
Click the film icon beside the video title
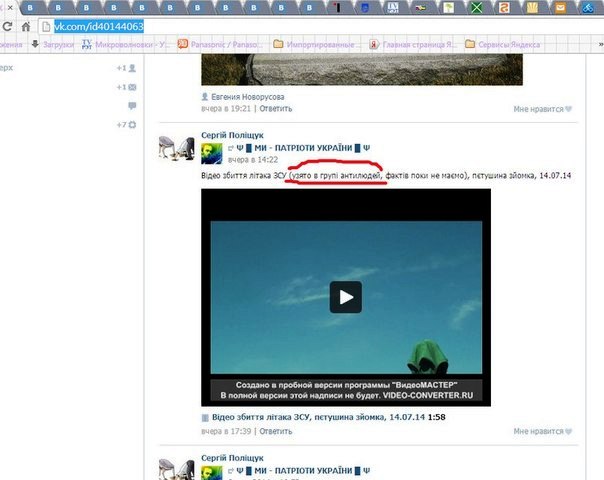pos(205,417)
